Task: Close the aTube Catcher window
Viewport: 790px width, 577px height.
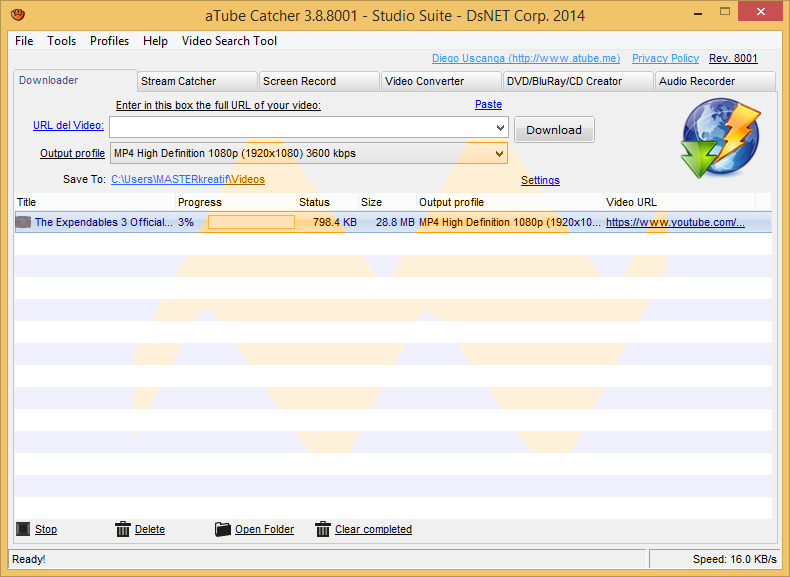Action: (760, 12)
